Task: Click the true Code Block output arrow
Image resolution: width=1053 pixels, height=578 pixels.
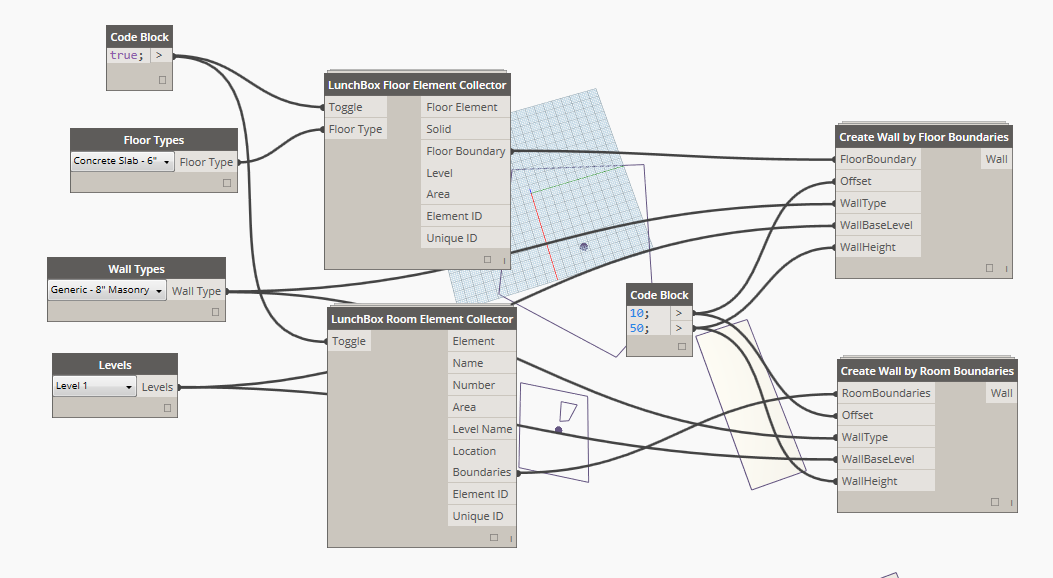Action: coord(160,56)
